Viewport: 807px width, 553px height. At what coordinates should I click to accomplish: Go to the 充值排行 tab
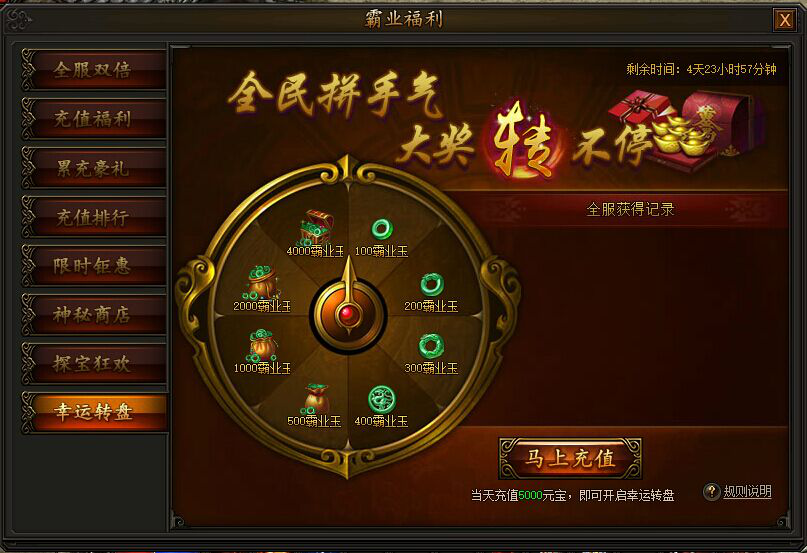click(x=94, y=217)
